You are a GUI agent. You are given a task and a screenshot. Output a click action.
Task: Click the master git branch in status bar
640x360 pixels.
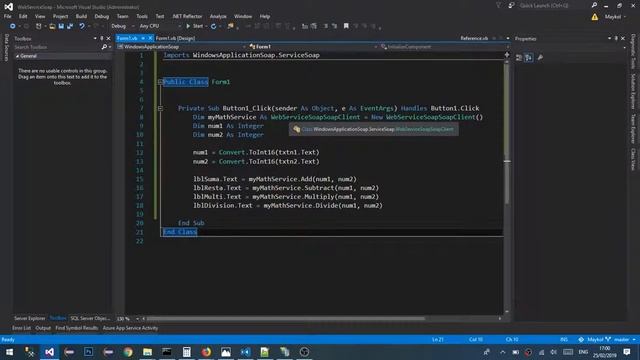coord(621,340)
